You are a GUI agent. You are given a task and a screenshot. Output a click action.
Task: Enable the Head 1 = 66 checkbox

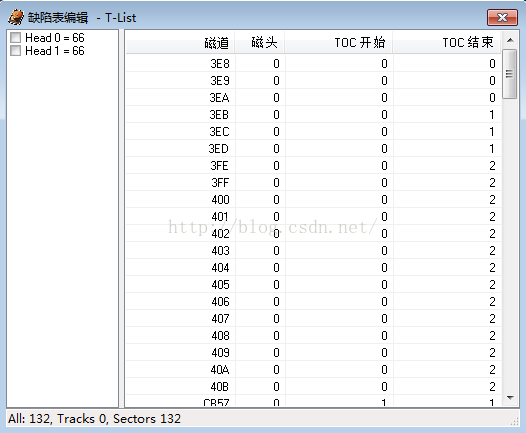15,51
